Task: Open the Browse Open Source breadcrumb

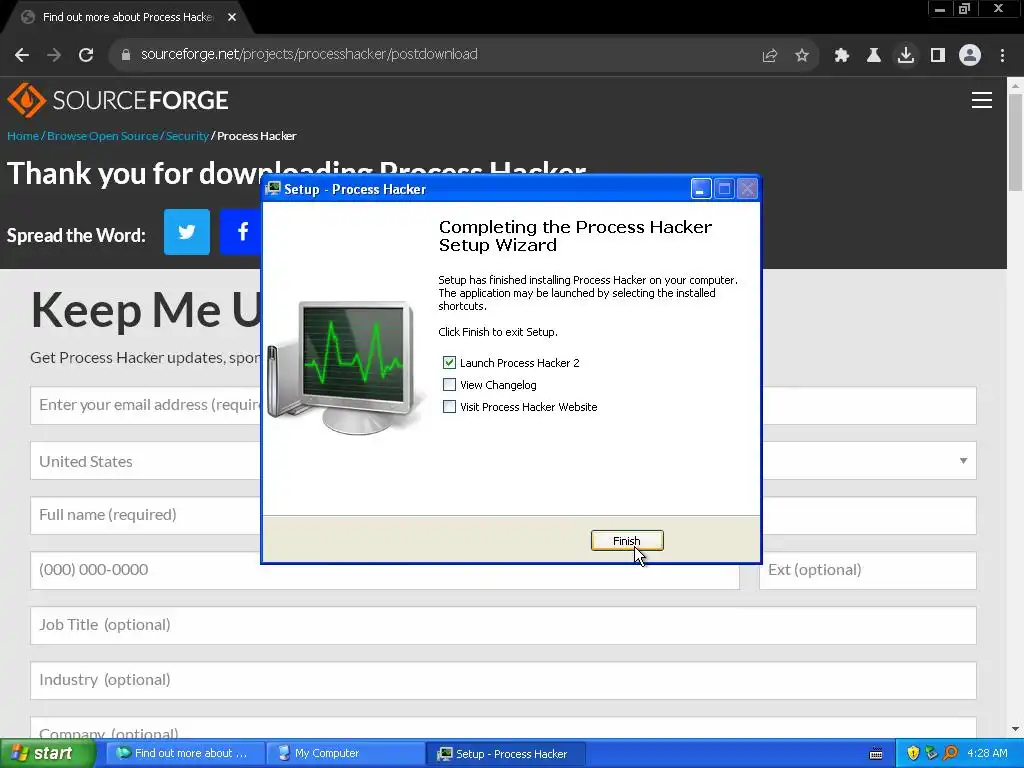Action: [103, 136]
